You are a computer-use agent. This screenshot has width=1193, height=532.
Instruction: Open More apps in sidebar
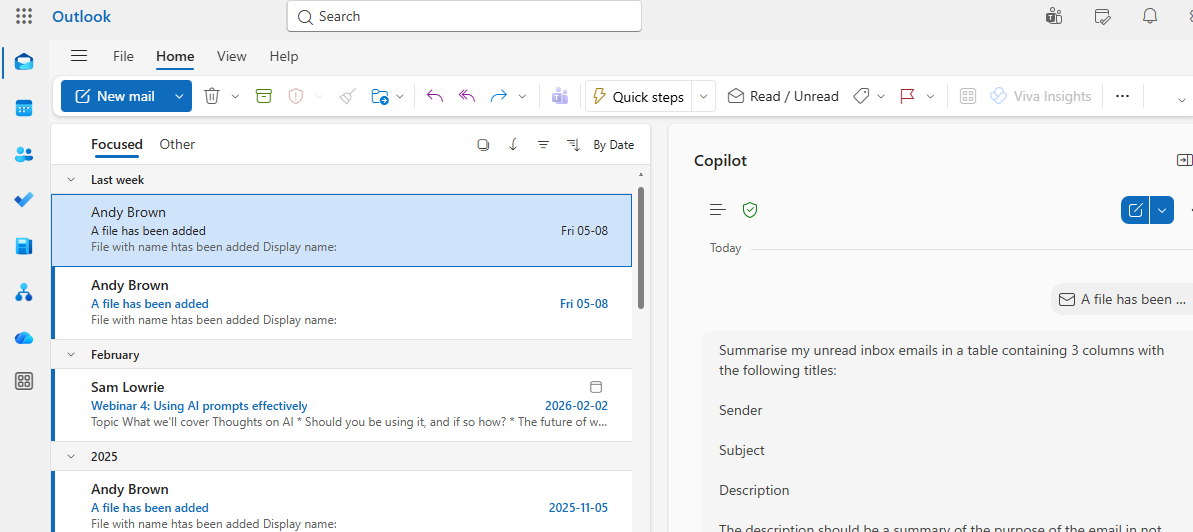tap(24, 382)
